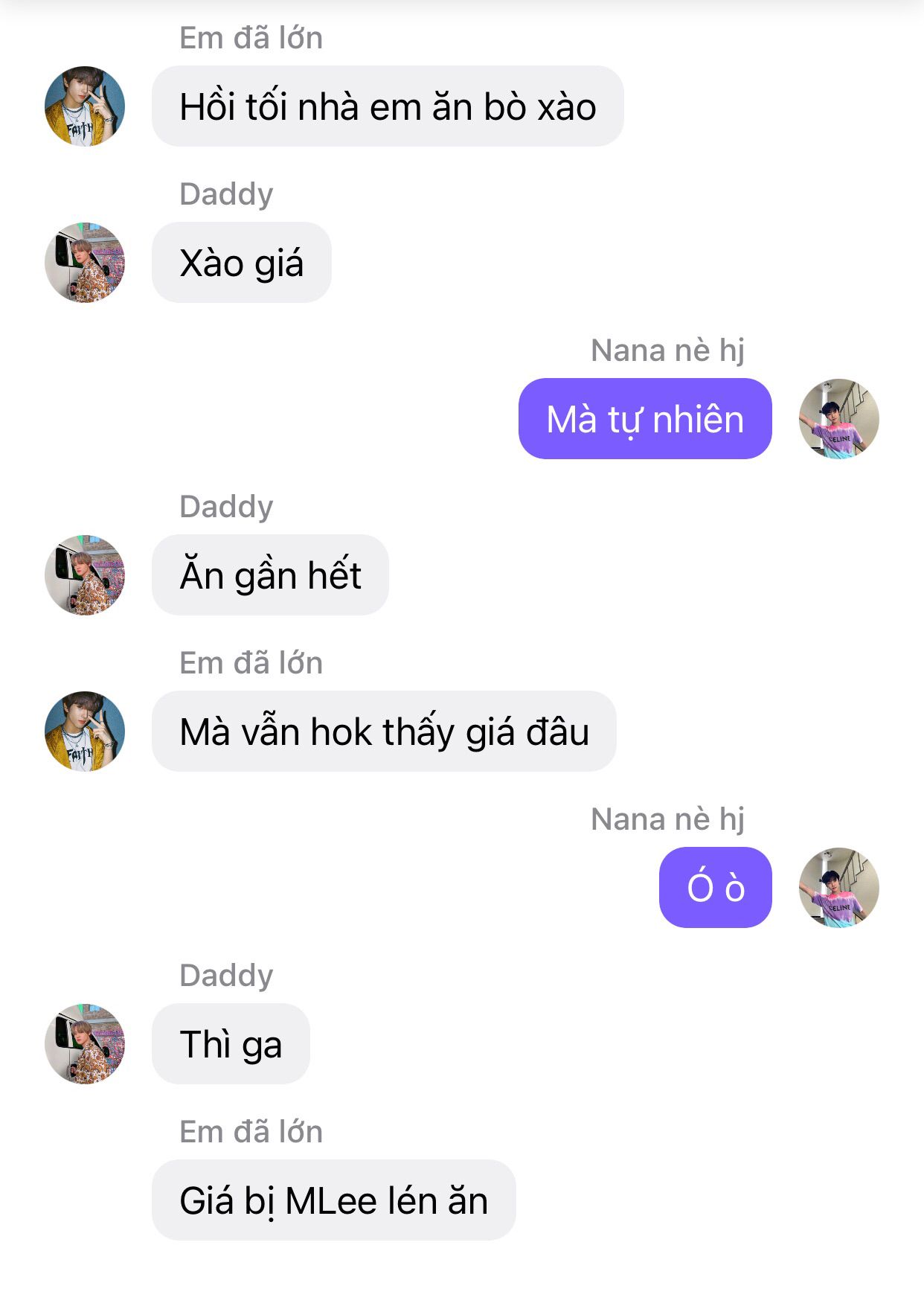Tap Daddy's avatar beside 'Thì ga'

85,1044
